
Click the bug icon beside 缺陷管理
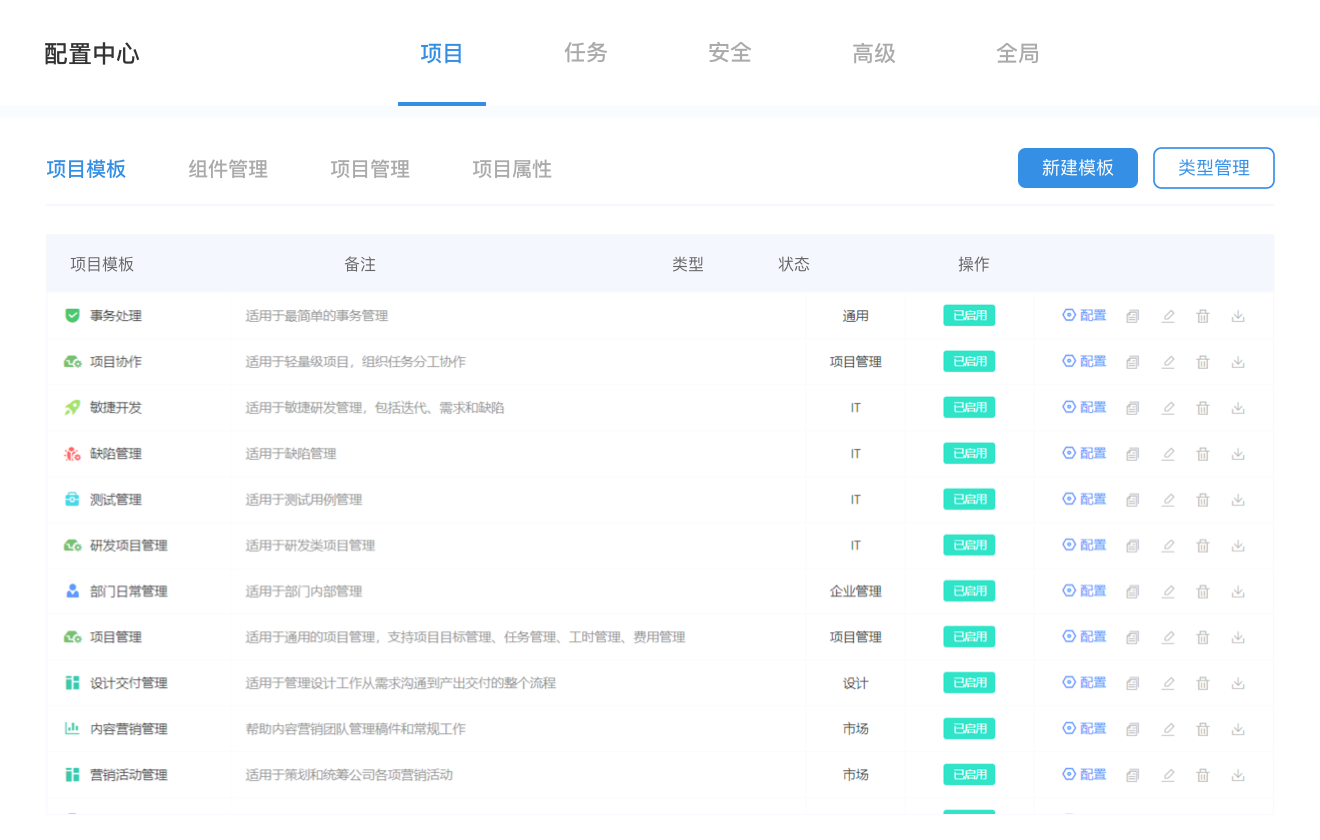(x=72, y=454)
